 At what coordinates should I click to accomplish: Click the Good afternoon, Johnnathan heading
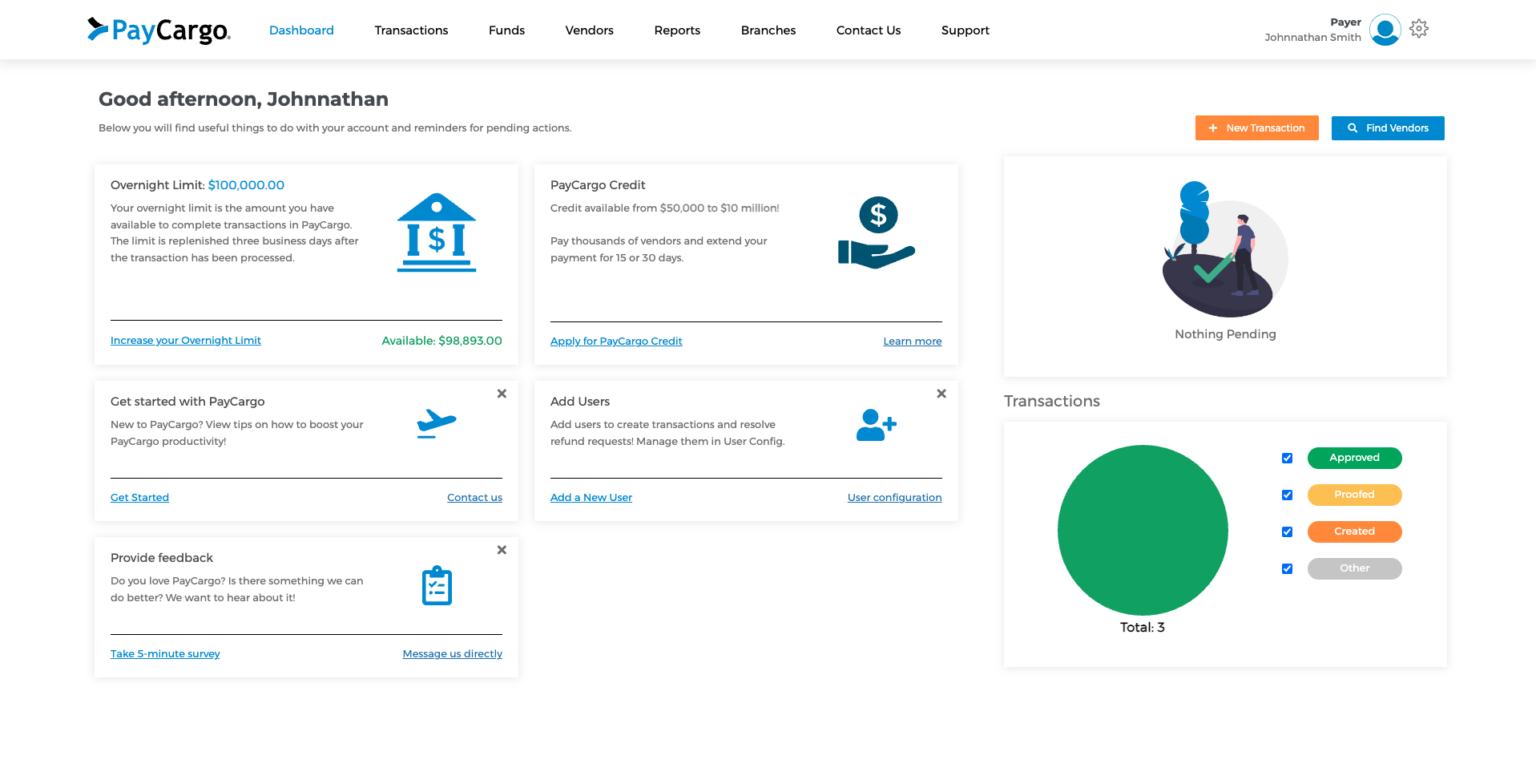click(x=243, y=99)
